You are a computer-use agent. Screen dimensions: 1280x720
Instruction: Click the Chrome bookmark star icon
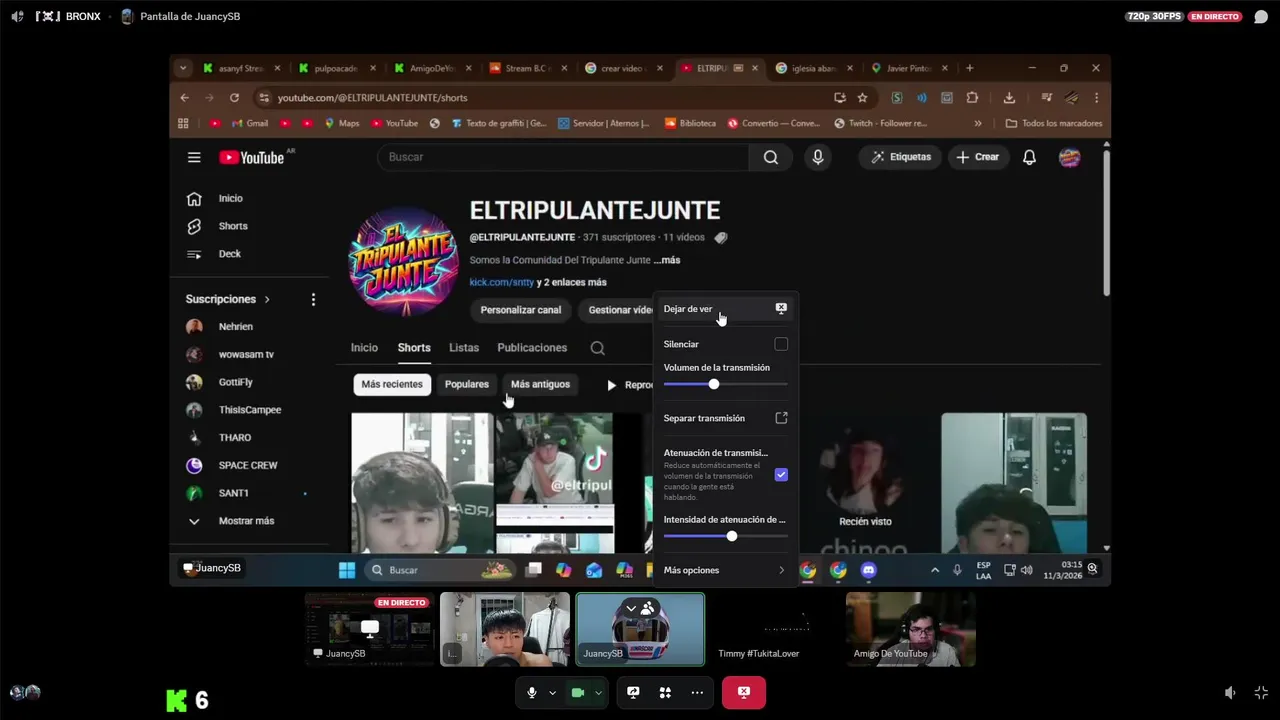coord(862,98)
